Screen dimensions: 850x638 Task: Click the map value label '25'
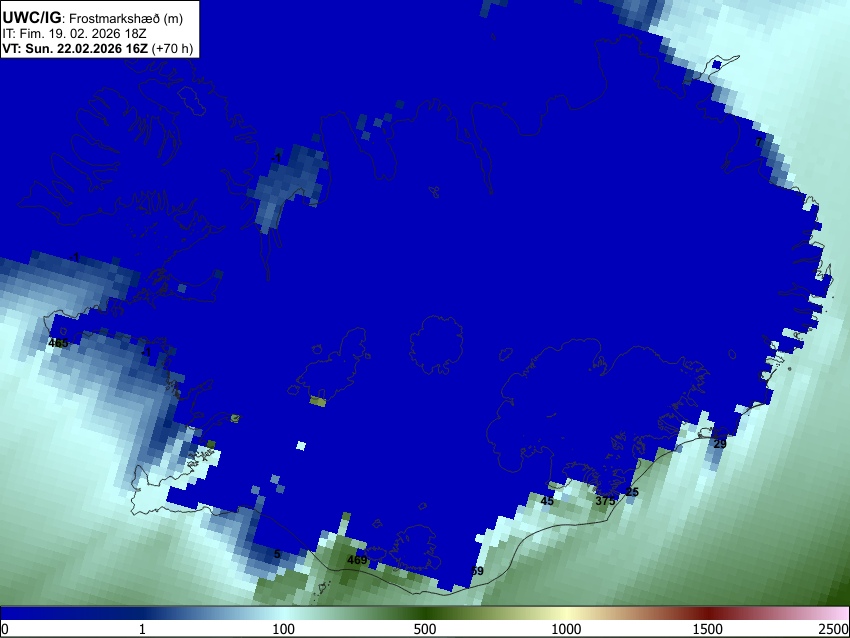coord(632,492)
